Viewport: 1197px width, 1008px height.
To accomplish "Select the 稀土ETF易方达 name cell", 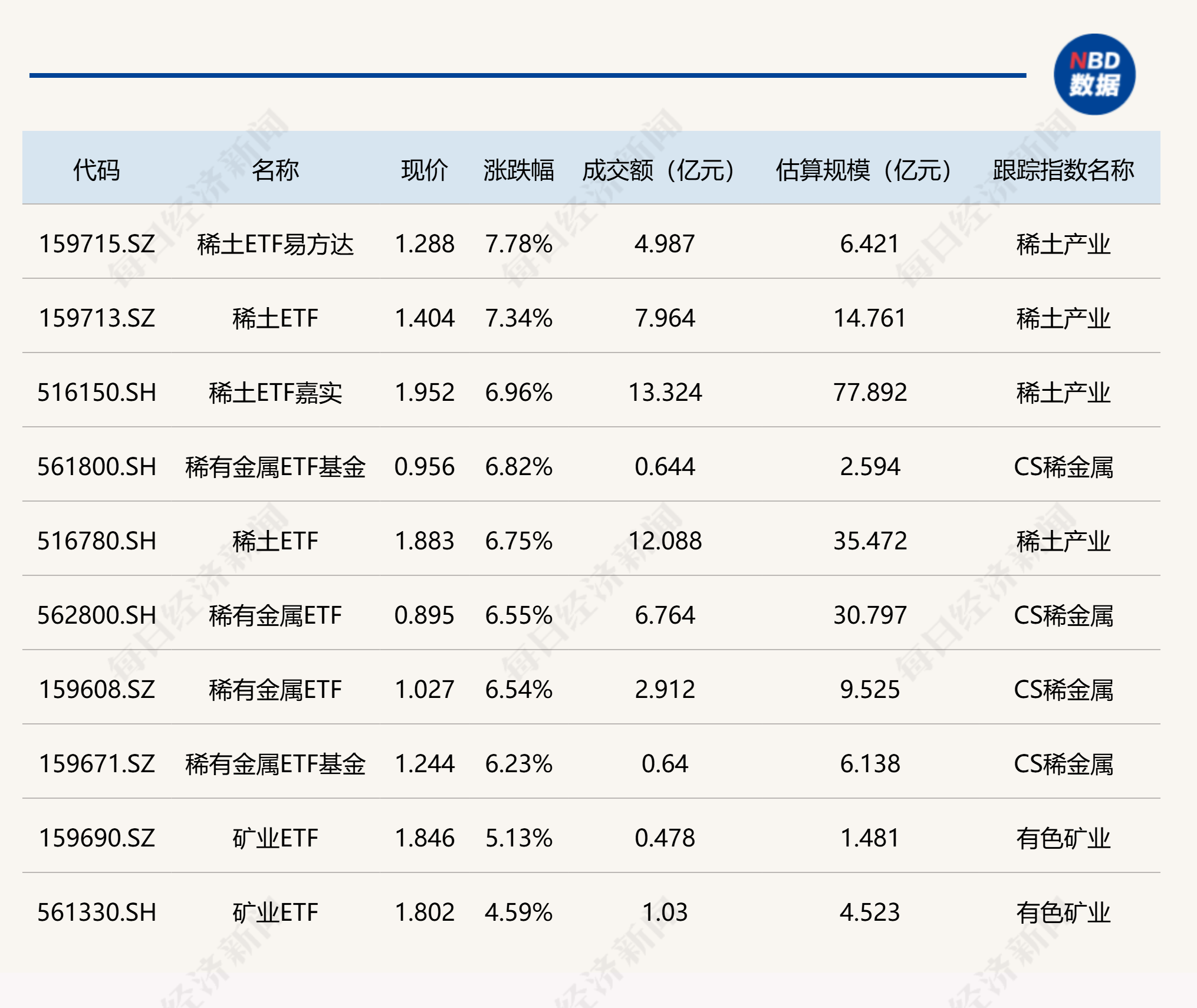I will click(x=275, y=244).
